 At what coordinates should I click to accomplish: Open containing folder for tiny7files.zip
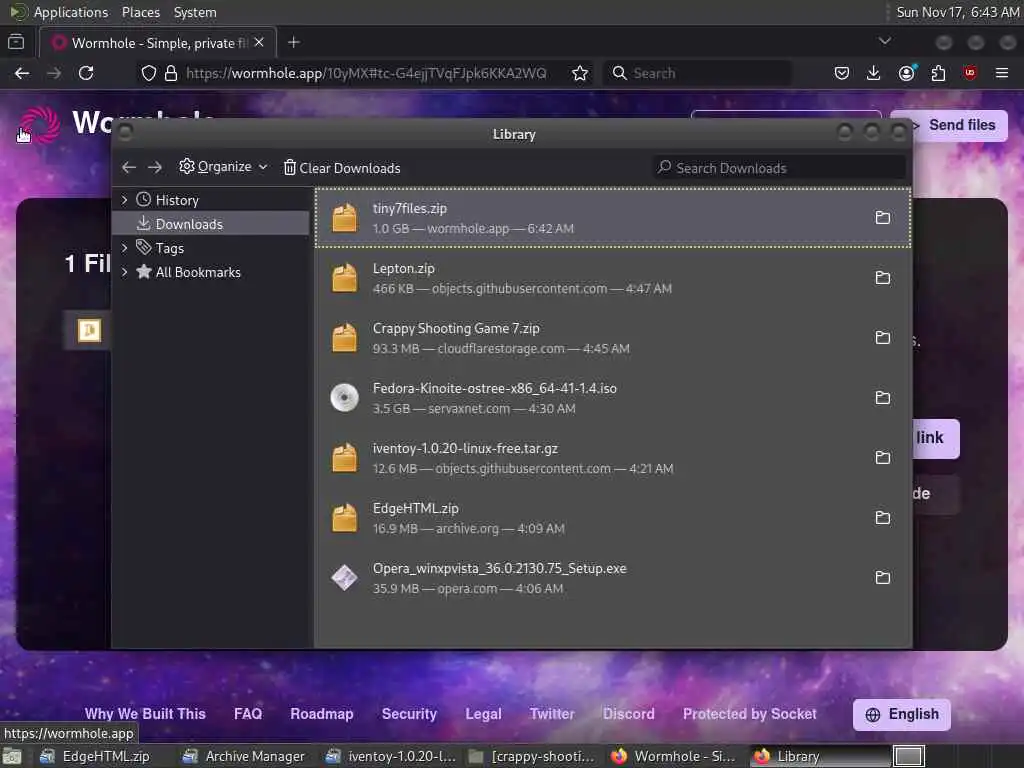882,217
